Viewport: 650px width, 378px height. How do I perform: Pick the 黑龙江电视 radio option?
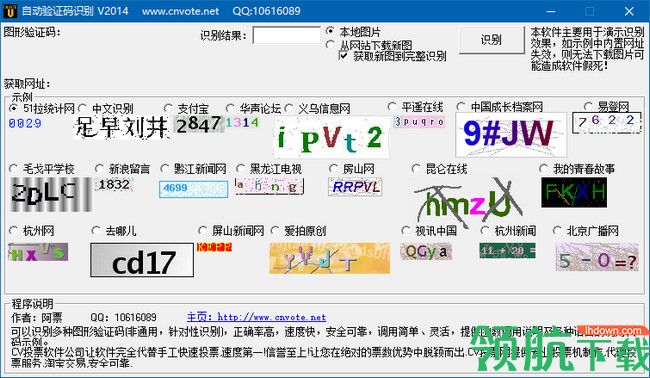[240, 169]
